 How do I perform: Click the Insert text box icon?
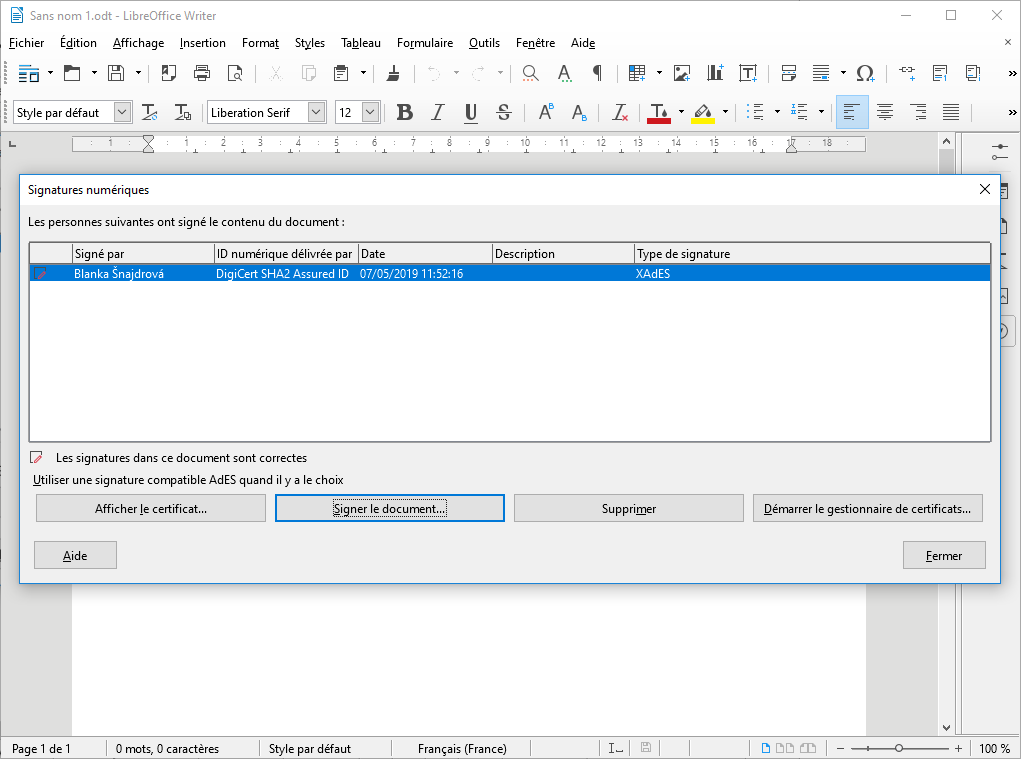748,73
